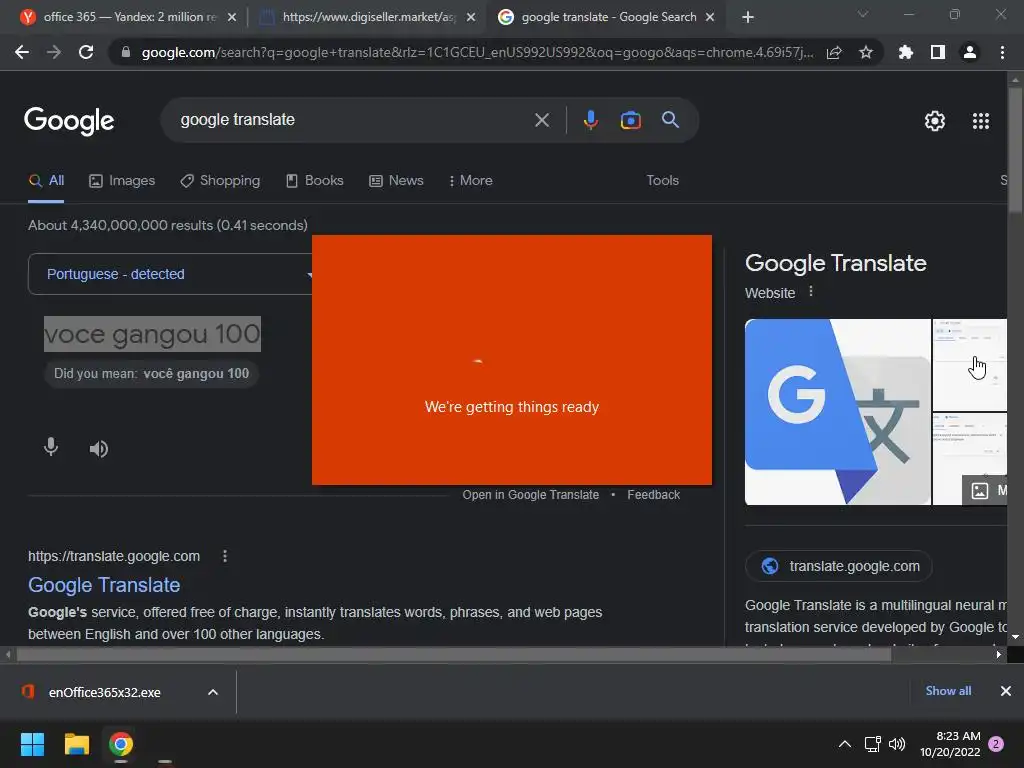Screen dimensions: 1024x768
Task: Click the vertical page scrollbar thumb
Action: [1015, 150]
